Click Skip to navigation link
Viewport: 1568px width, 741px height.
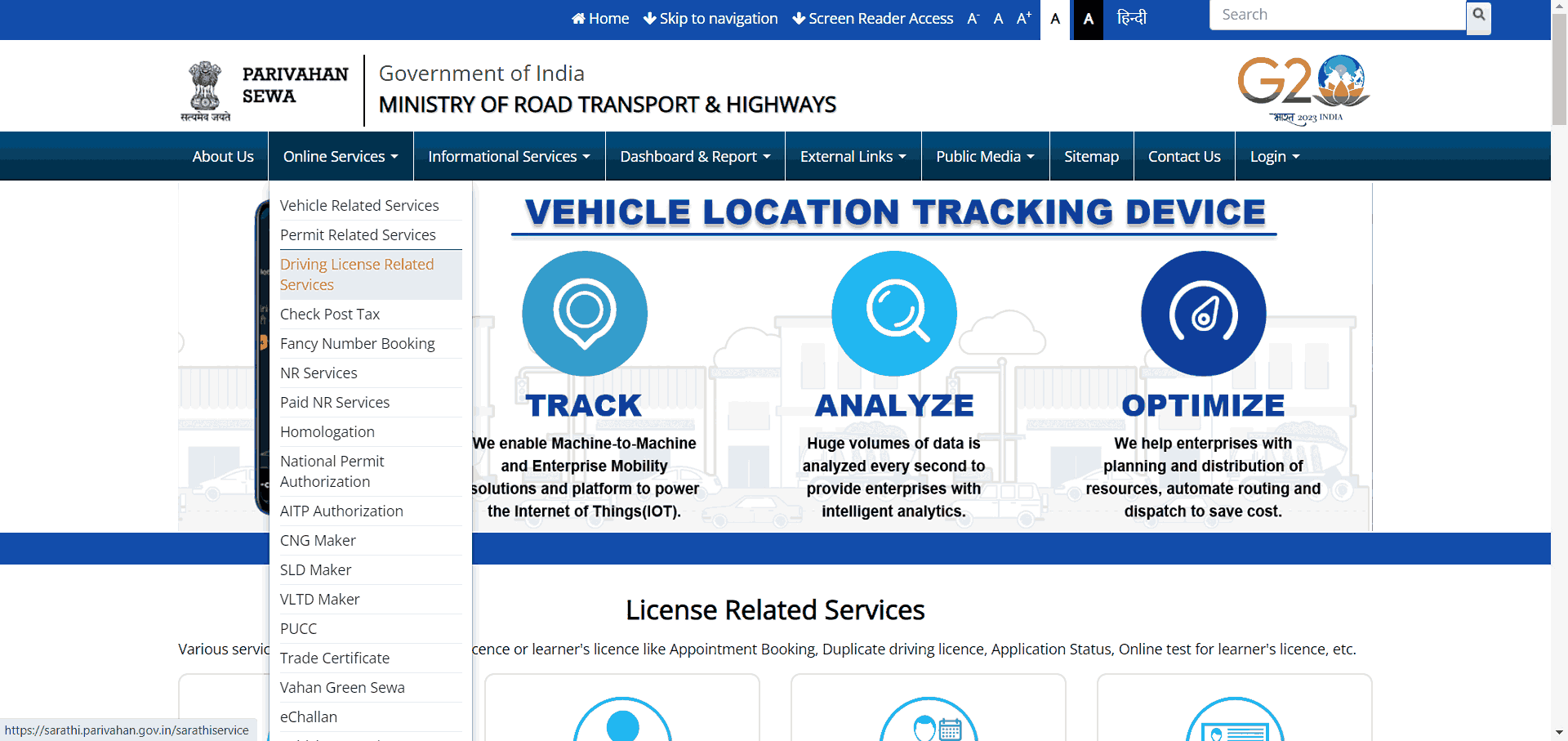coord(710,18)
